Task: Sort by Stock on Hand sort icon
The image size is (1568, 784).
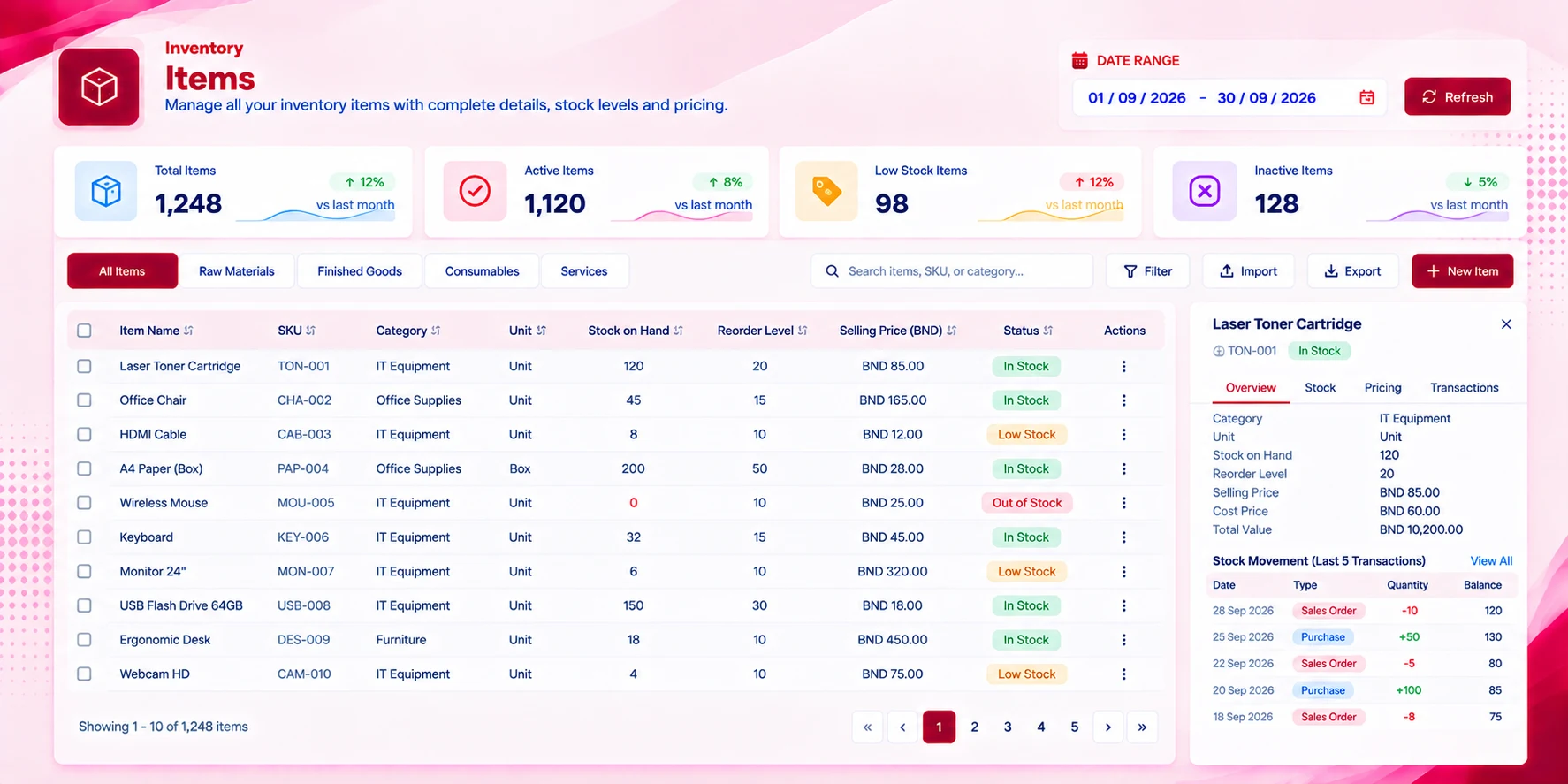Action: pyautogui.click(x=678, y=331)
